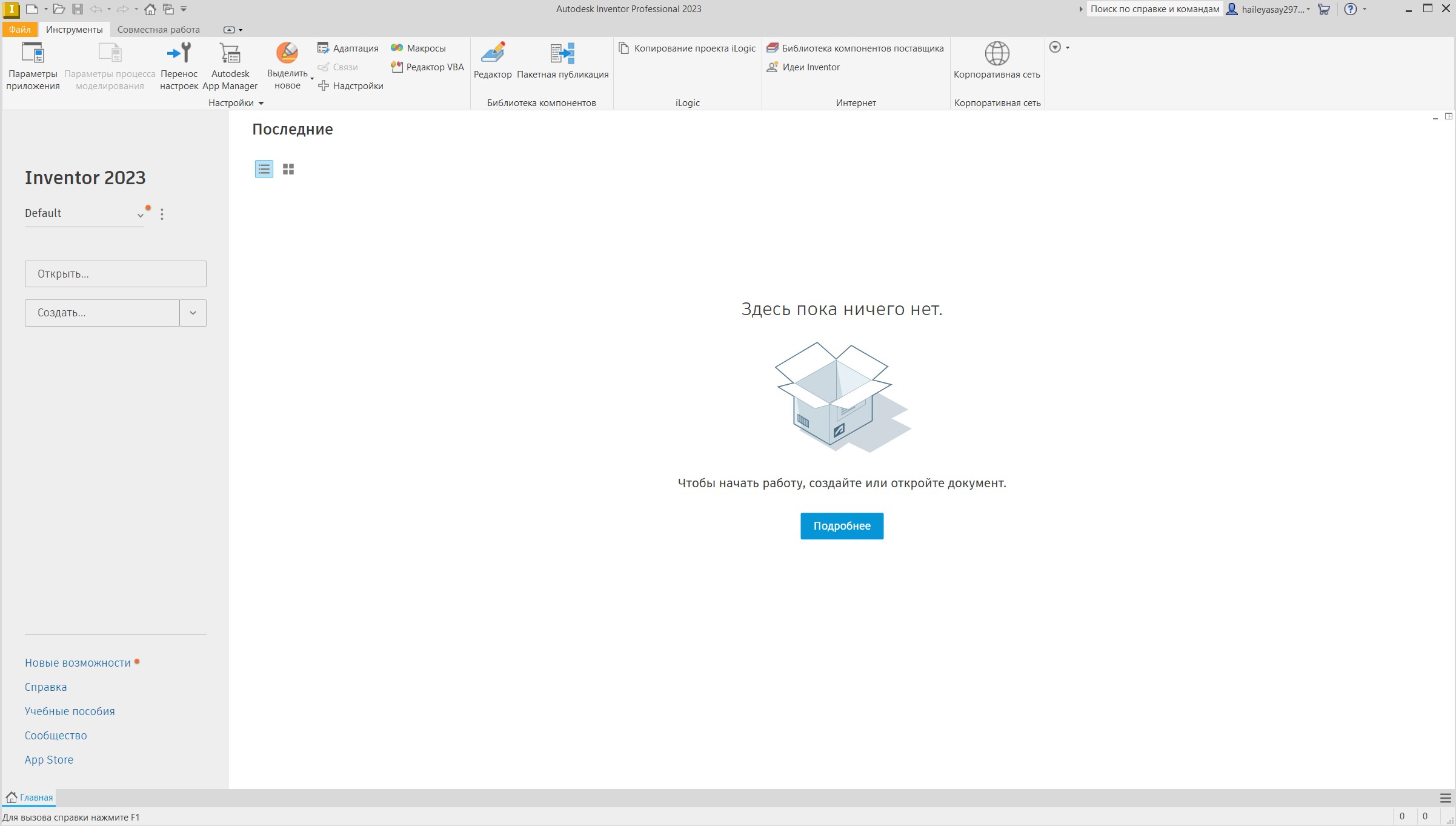This screenshot has width=1456, height=826.
Task: Click the Создать... button
Action: pyautogui.click(x=102, y=313)
